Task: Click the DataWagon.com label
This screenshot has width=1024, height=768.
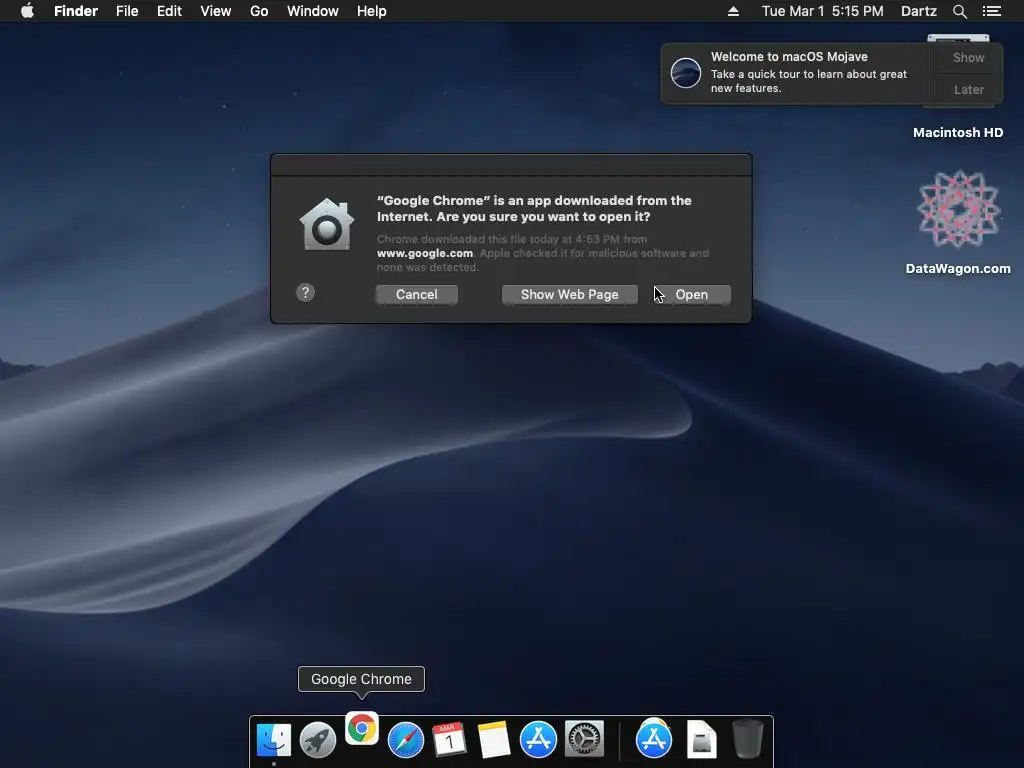Action: pyautogui.click(x=957, y=268)
